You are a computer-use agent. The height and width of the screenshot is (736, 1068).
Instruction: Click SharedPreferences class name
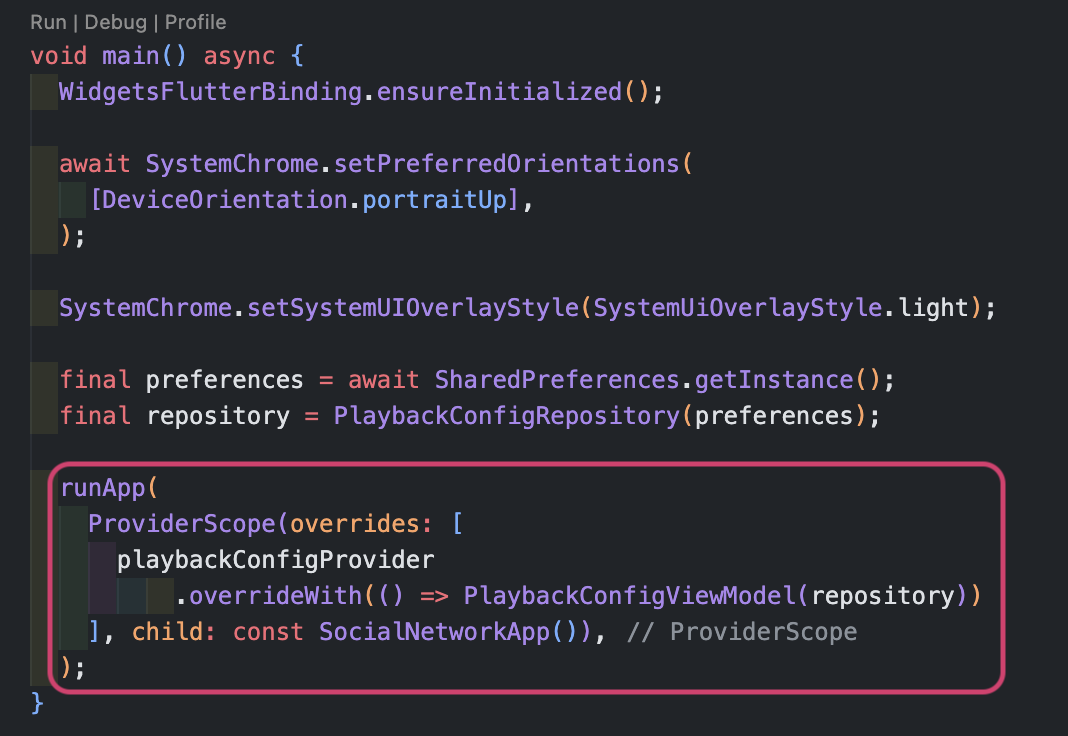click(557, 380)
